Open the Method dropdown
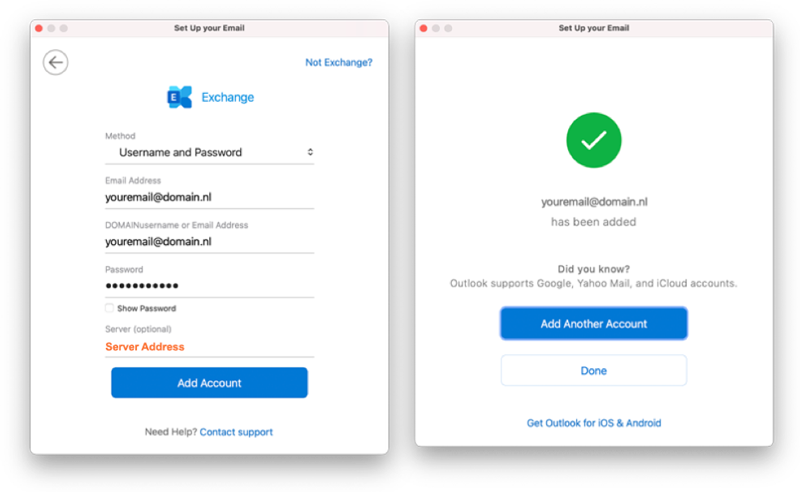 (x=209, y=152)
